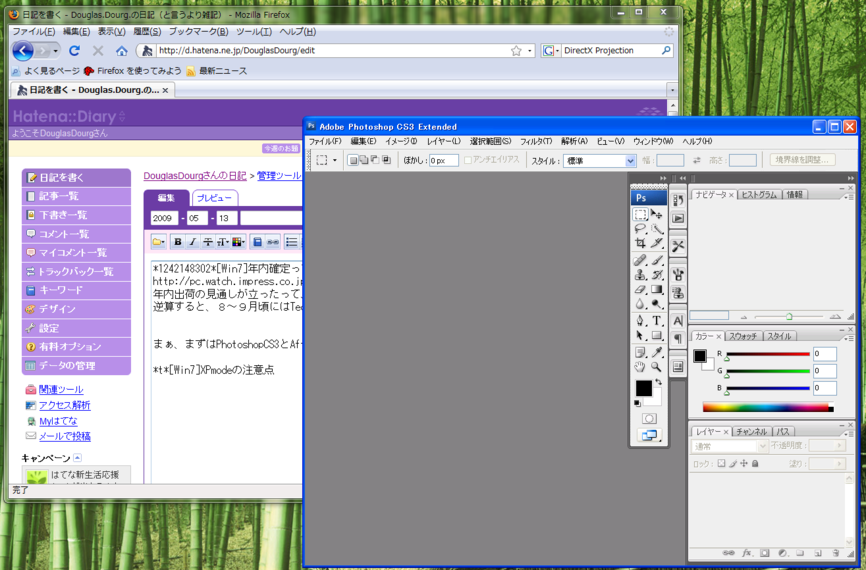Open Firefox Bookmarks menu

point(198,31)
